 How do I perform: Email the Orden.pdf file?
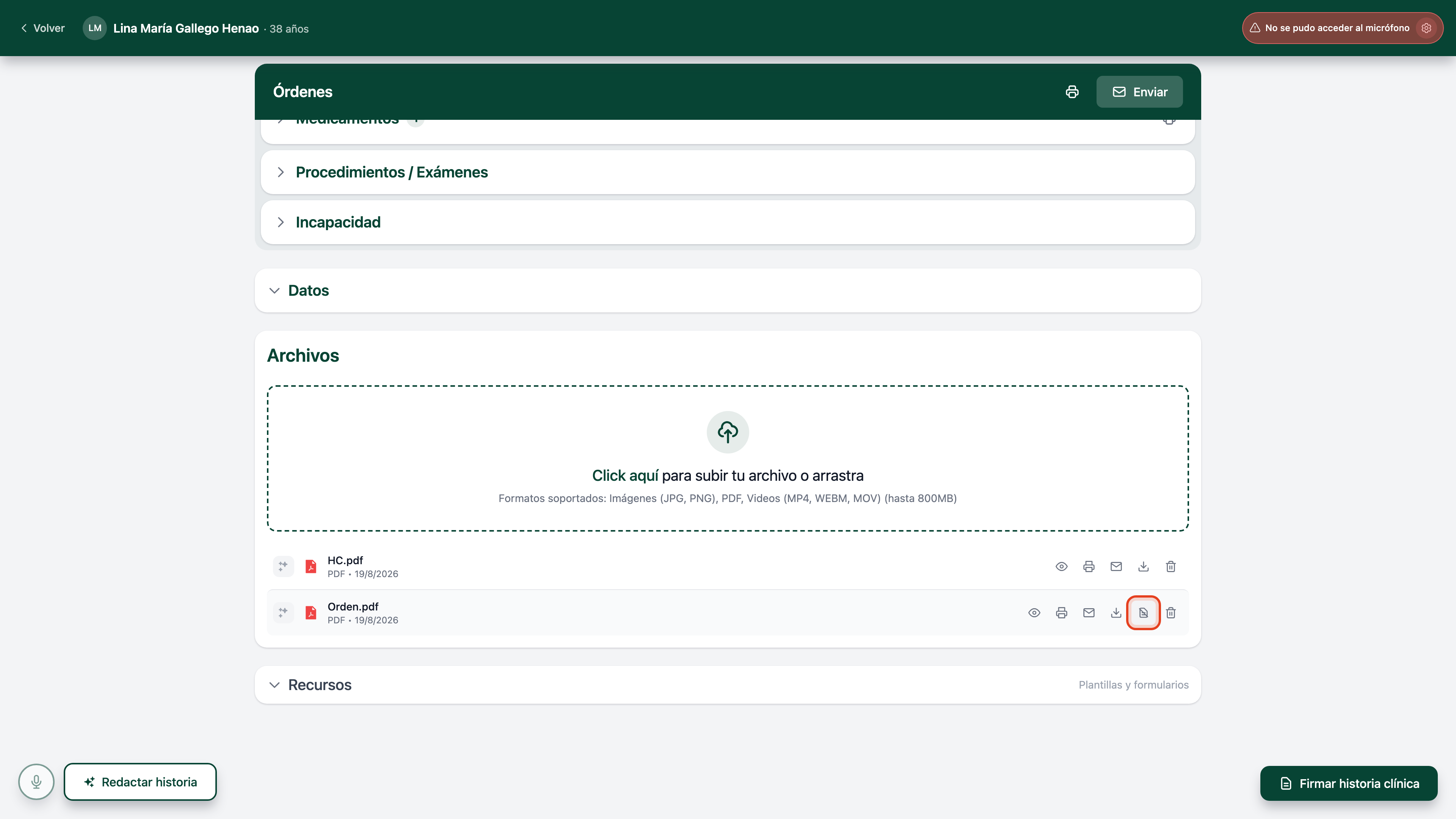pyautogui.click(x=1089, y=613)
